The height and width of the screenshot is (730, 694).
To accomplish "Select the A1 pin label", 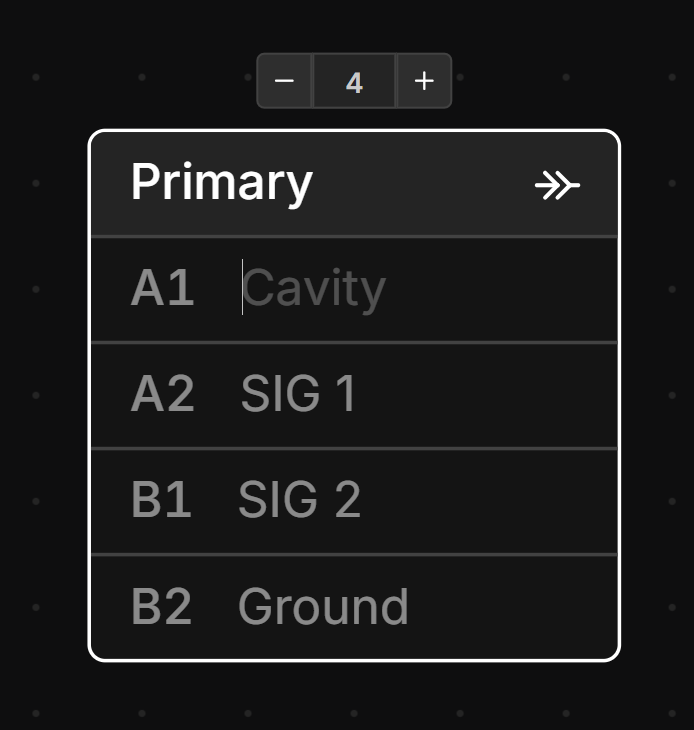I will pos(162,289).
